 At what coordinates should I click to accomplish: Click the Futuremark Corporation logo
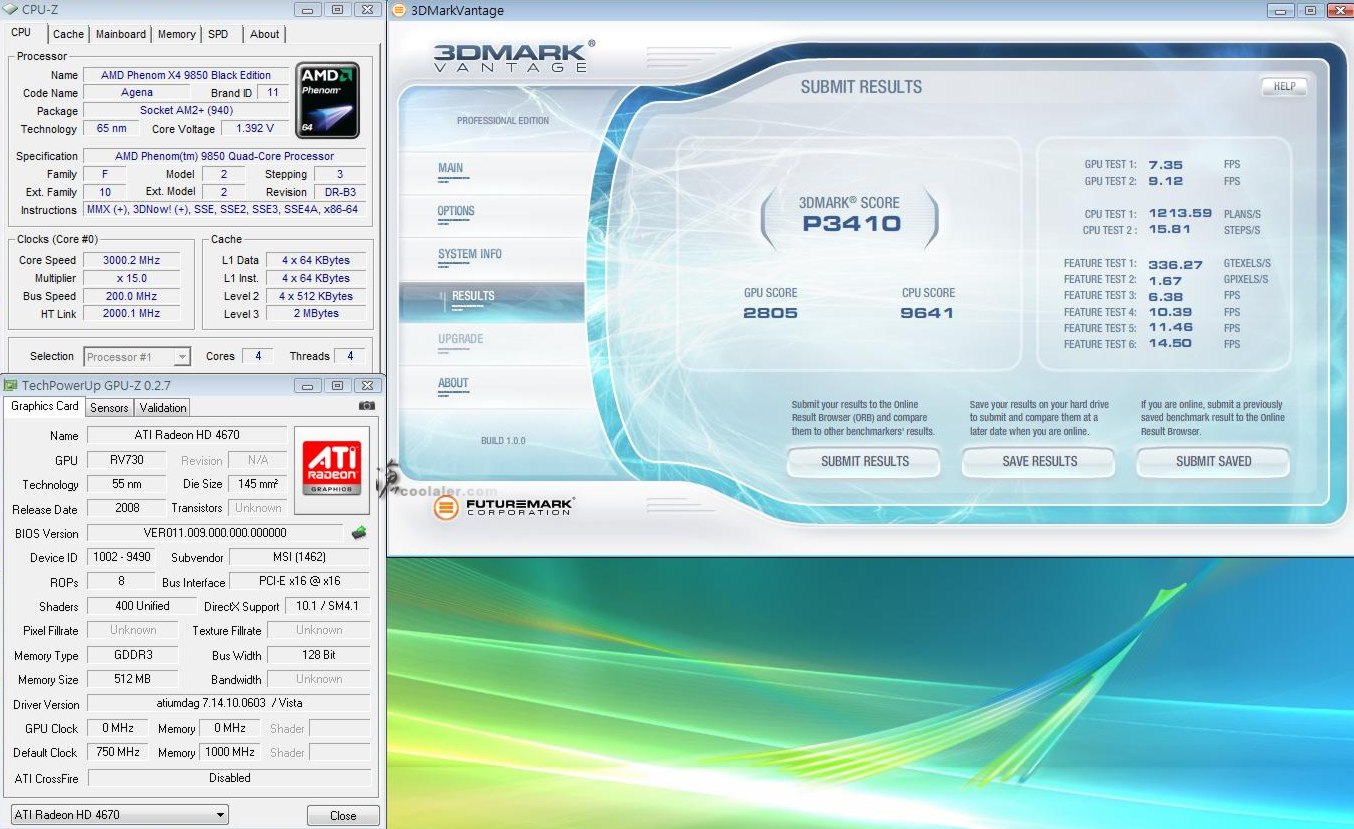coord(502,507)
